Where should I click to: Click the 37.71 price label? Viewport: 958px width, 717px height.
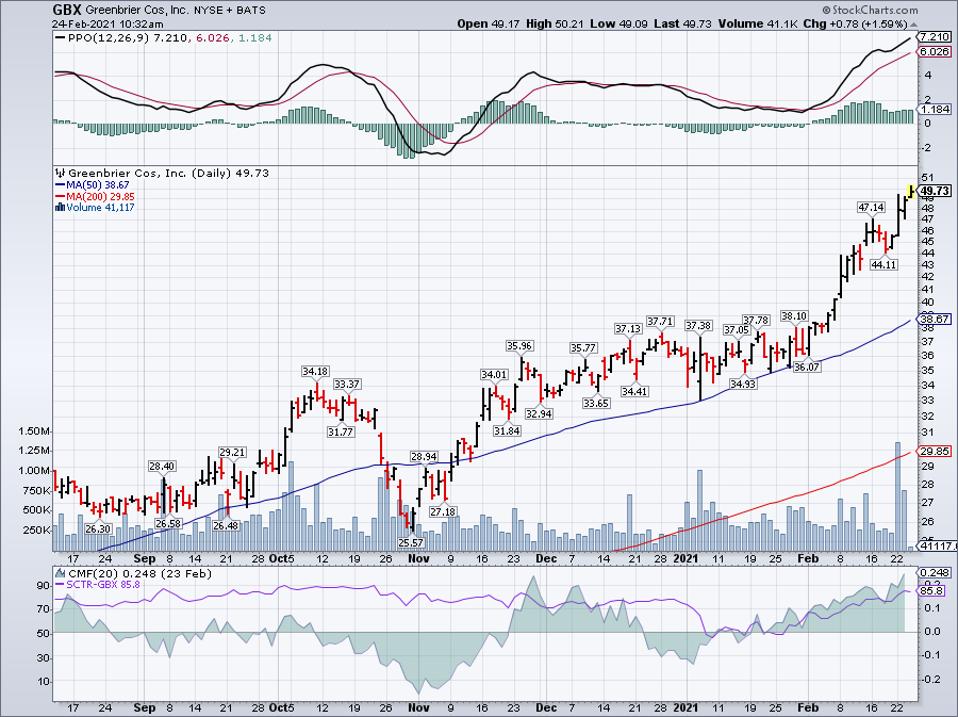point(660,321)
